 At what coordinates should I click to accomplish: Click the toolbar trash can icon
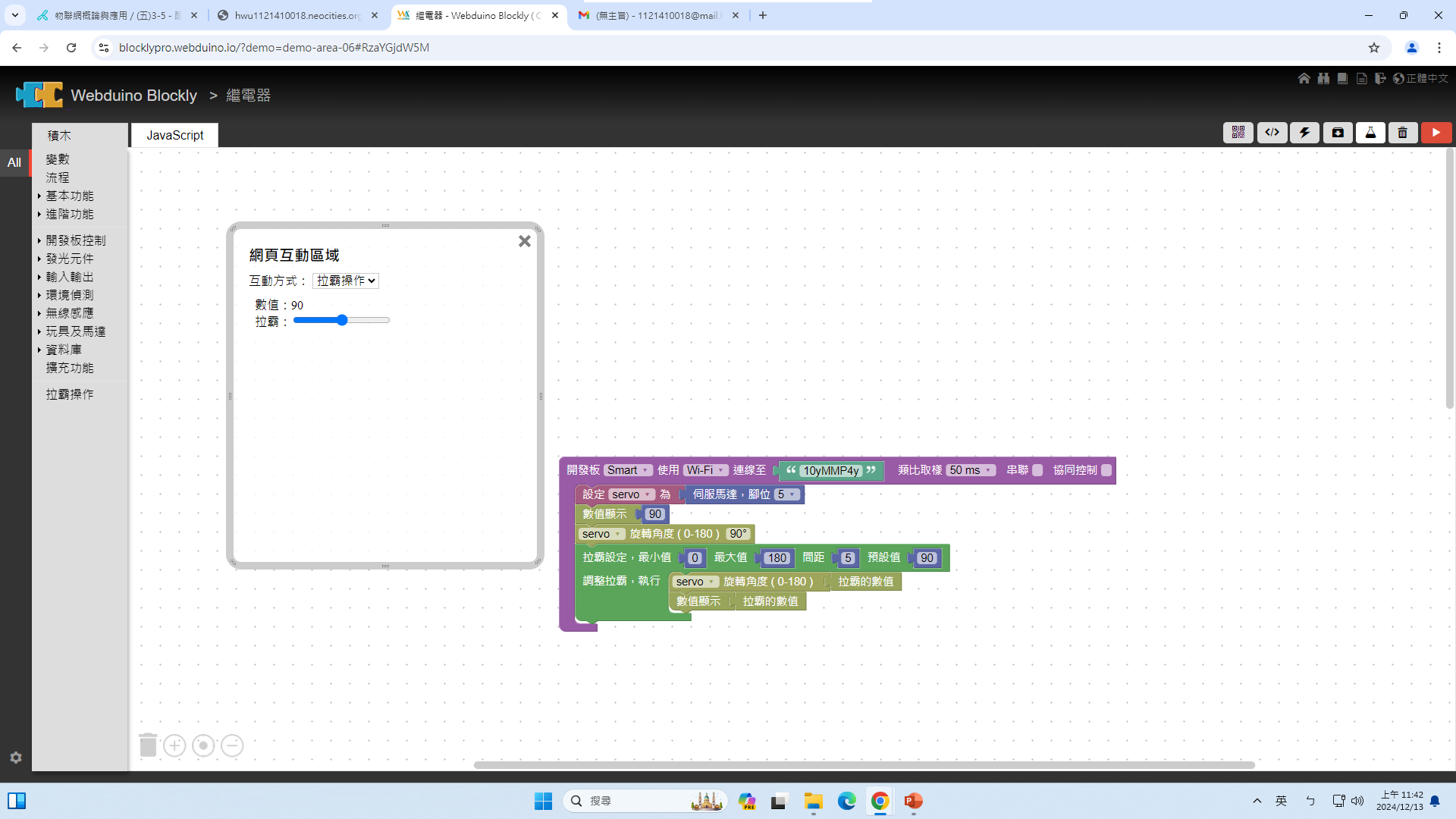tap(1403, 133)
